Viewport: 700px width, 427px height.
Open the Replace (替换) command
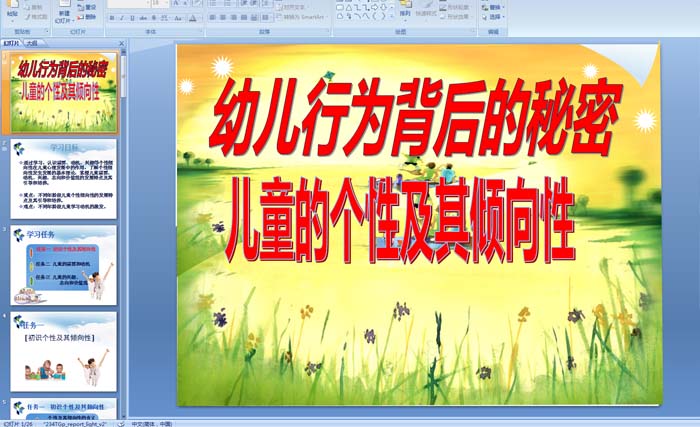pyautogui.click(x=492, y=8)
